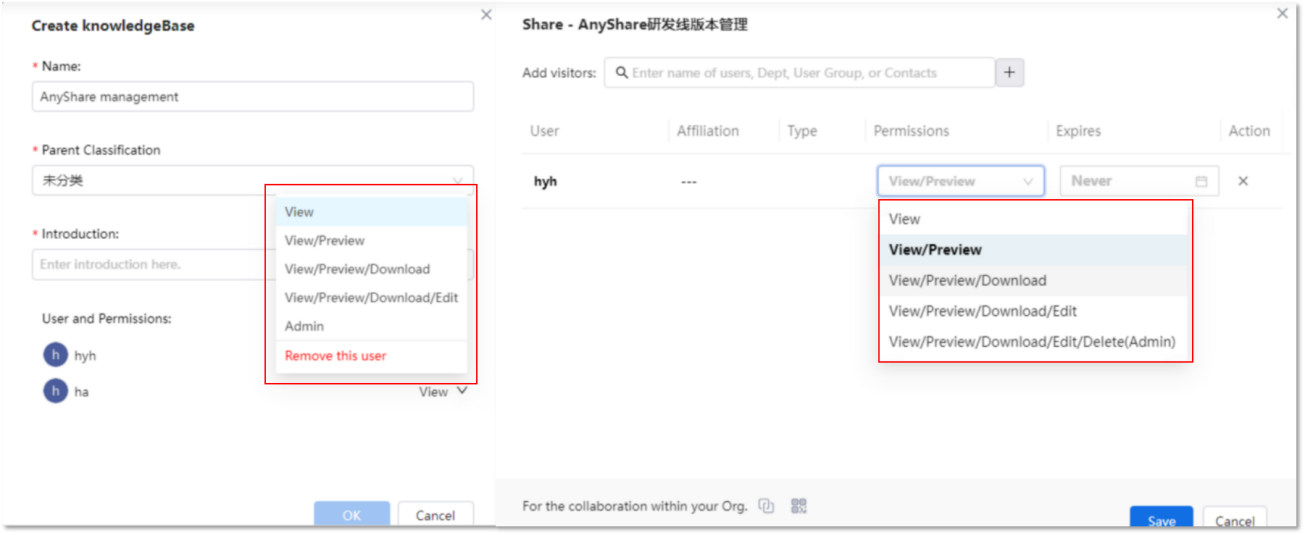1305x535 pixels.
Task: Click ha name under User and Permissions
Action: click(x=81, y=392)
